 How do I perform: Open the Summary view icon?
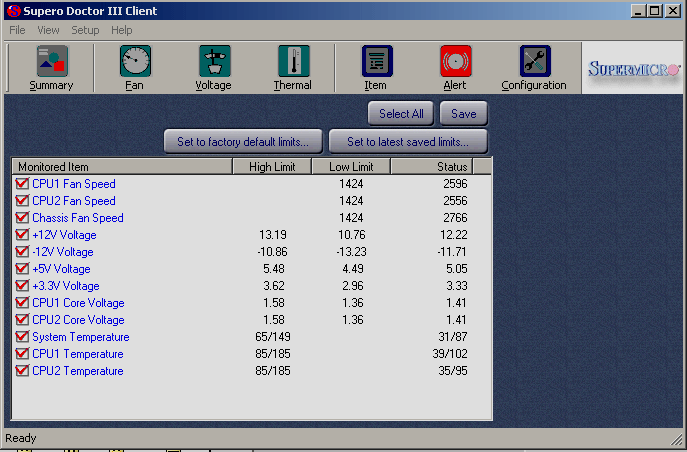pos(51,63)
